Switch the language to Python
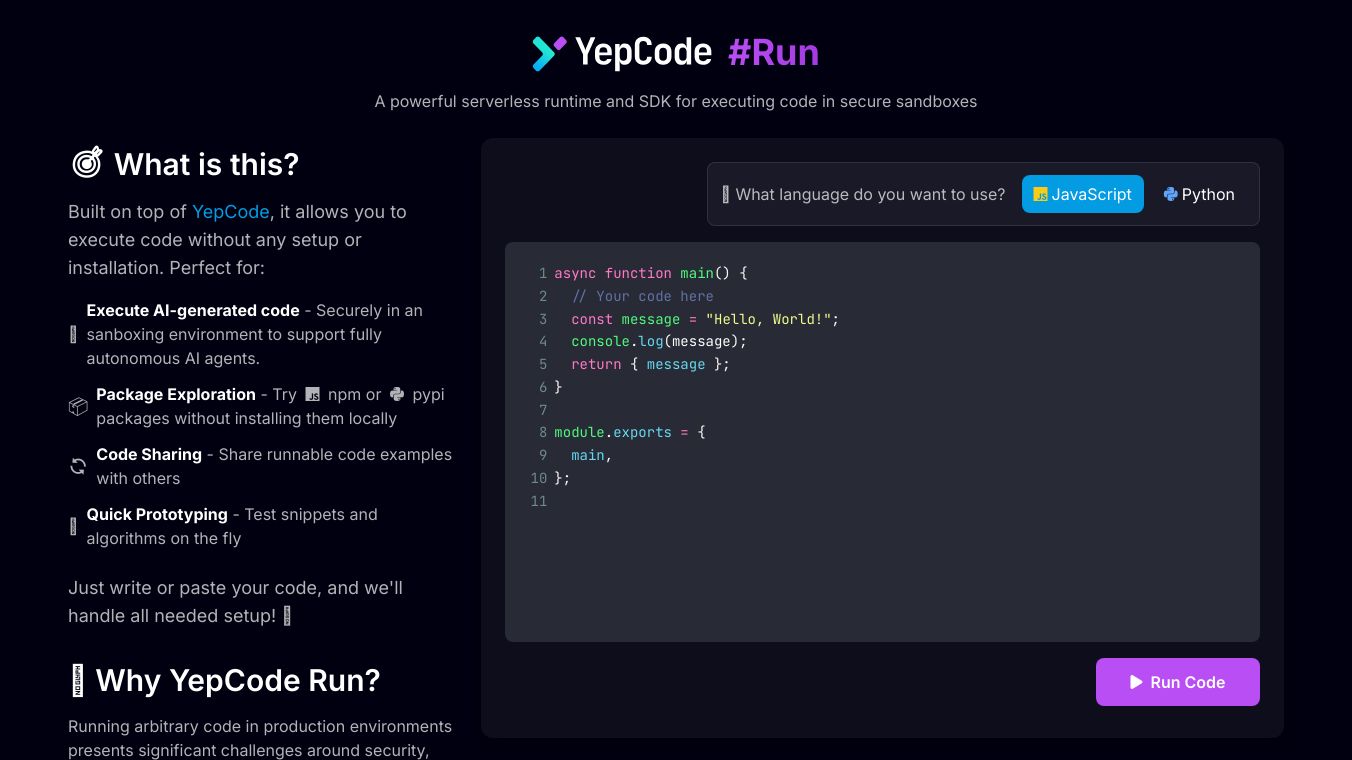The image size is (1352, 760). click(x=1199, y=194)
